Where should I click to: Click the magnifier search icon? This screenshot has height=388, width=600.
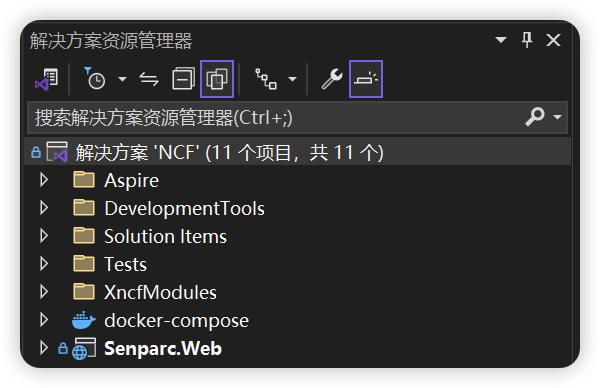coord(535,116)
